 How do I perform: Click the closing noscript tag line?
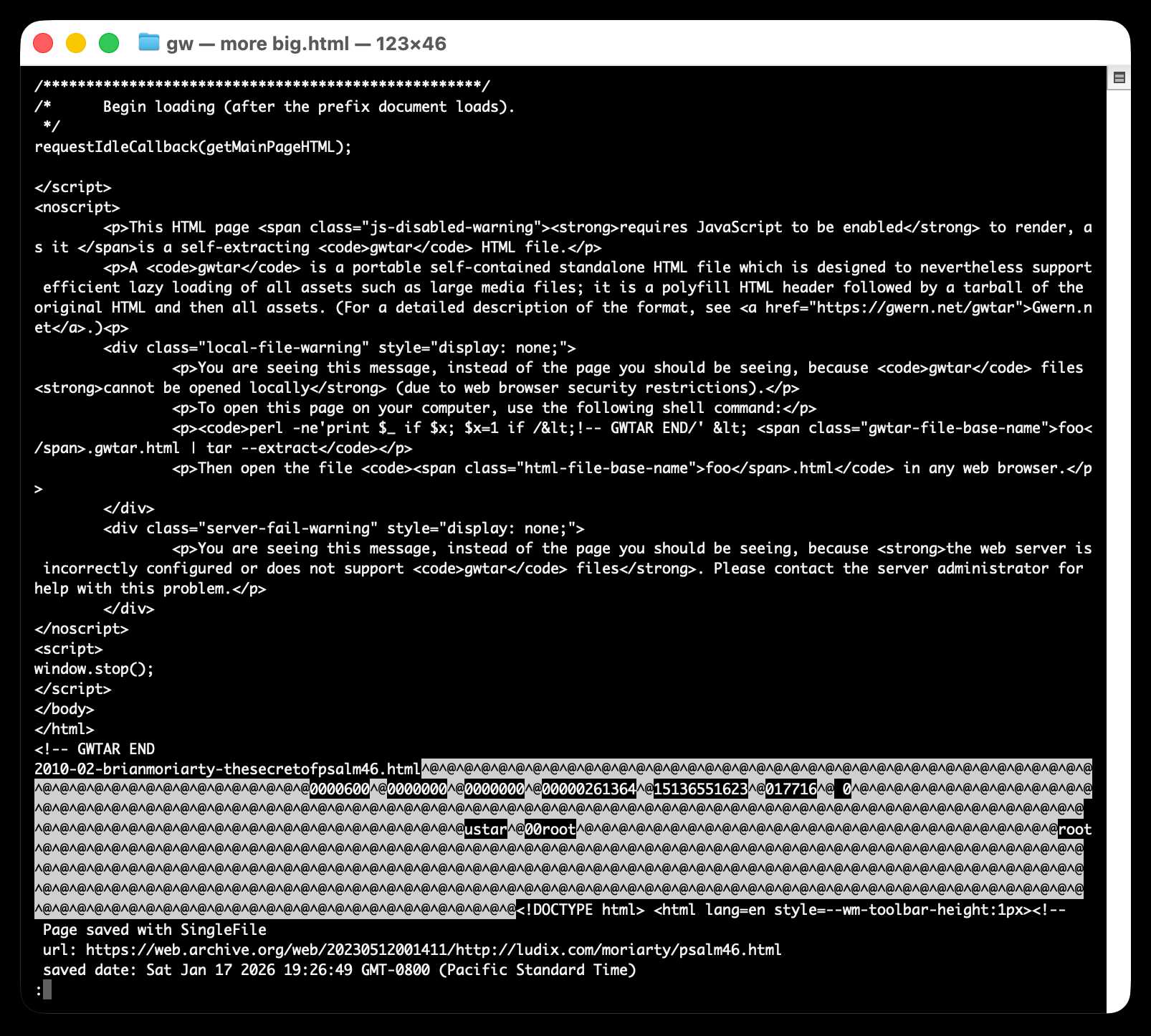[x=82, y=629]
